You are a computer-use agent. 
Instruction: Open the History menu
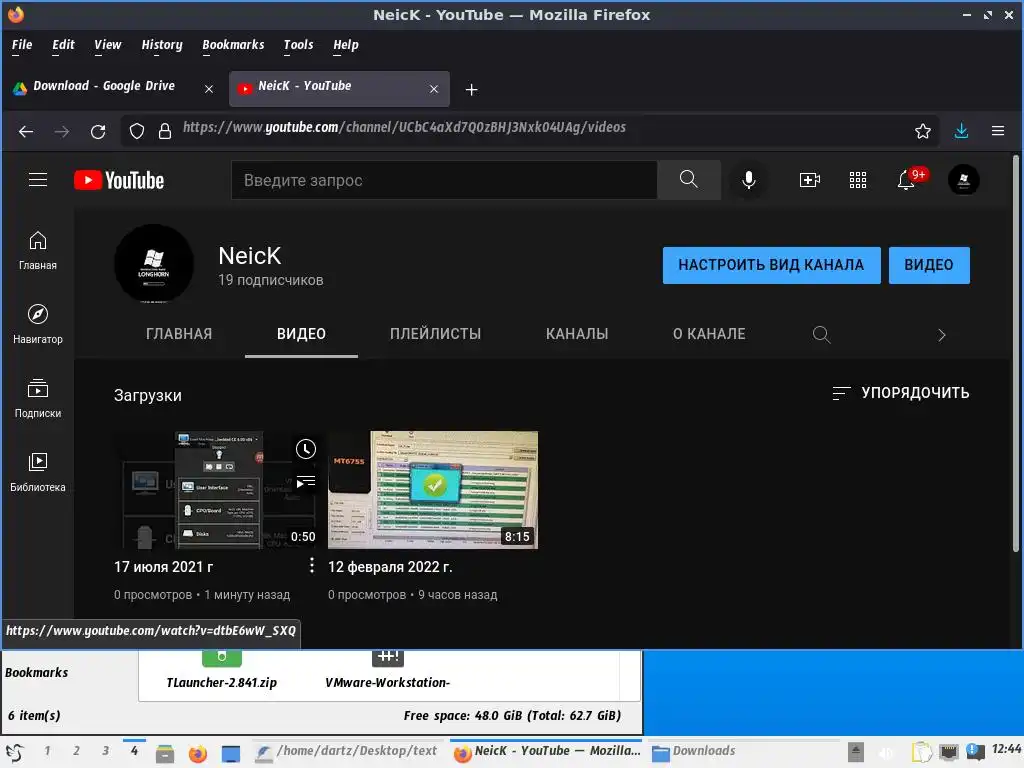(x=161, y=44)
